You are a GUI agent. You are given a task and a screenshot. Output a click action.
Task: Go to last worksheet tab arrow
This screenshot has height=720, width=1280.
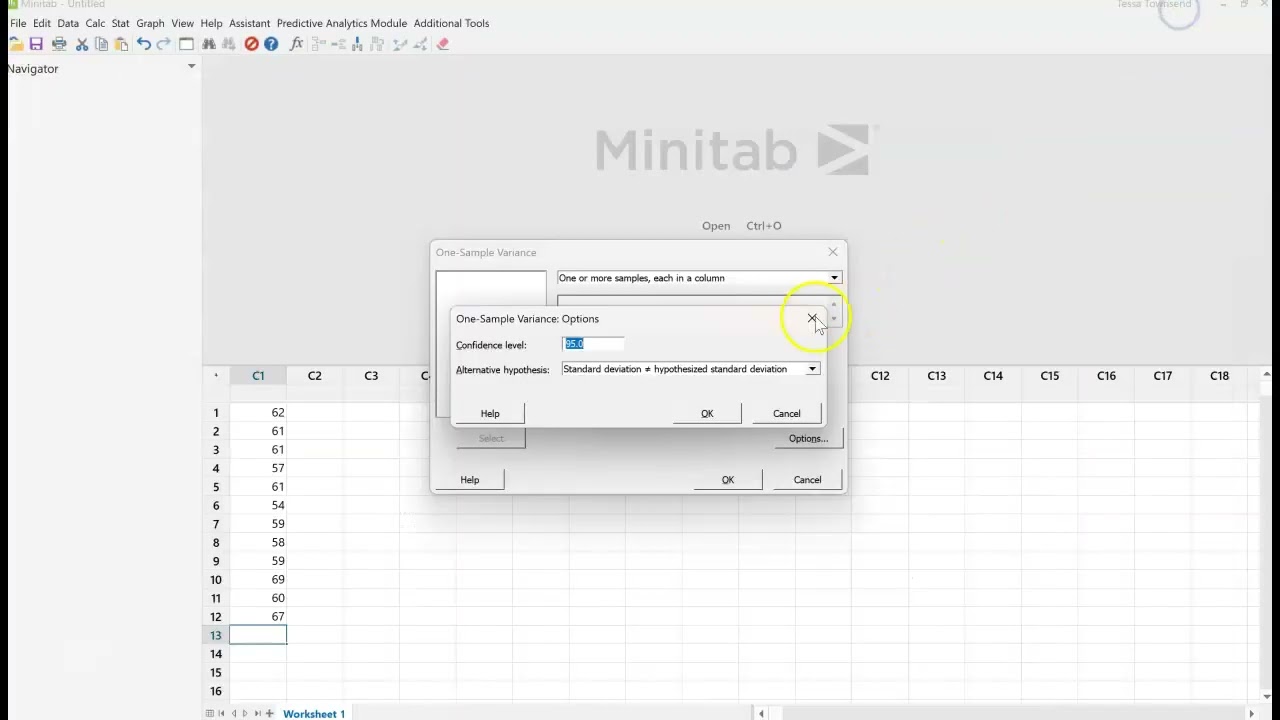pyautogui.click(x=257, y=713)
